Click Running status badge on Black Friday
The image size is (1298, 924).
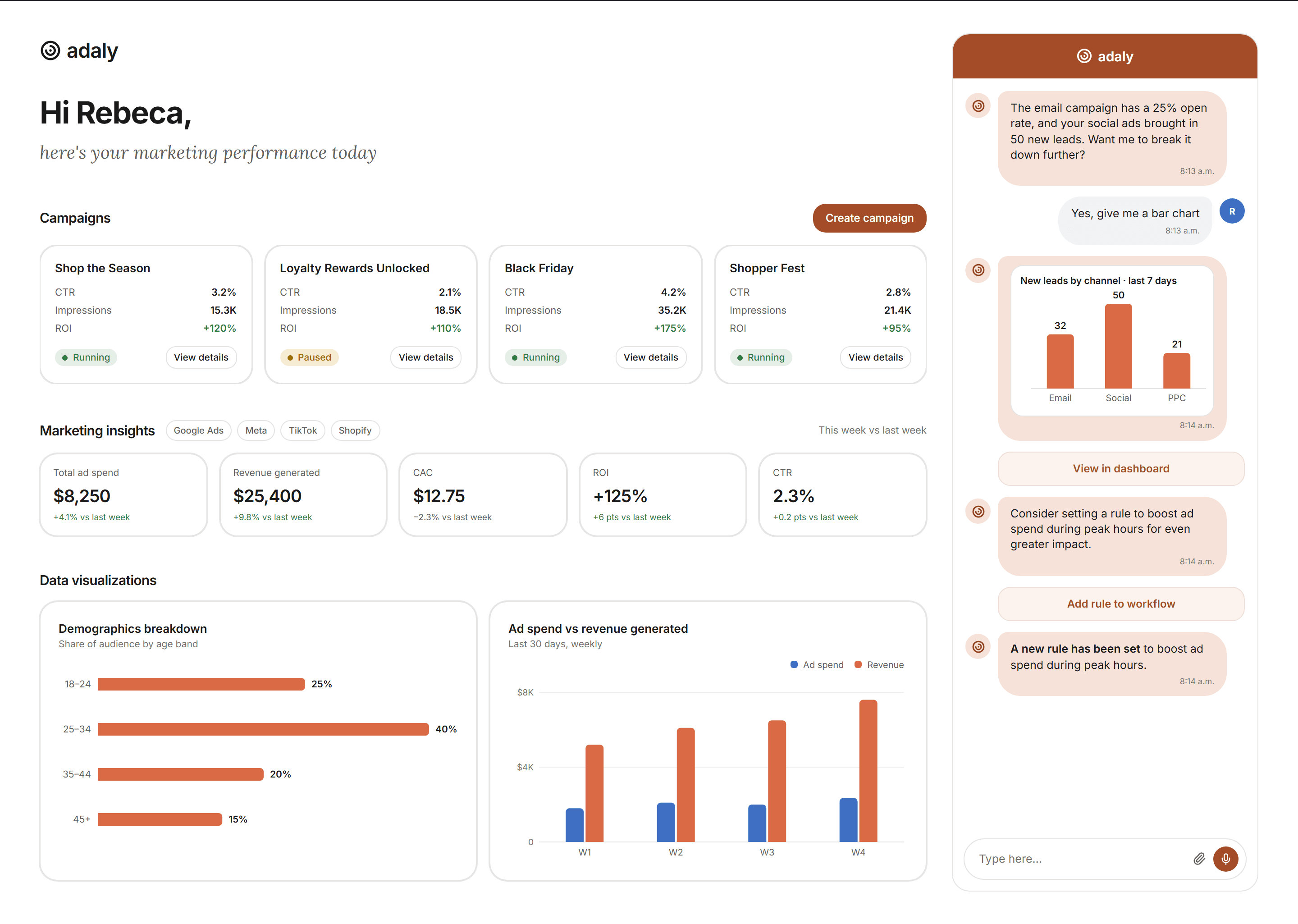tap(535, 357)
